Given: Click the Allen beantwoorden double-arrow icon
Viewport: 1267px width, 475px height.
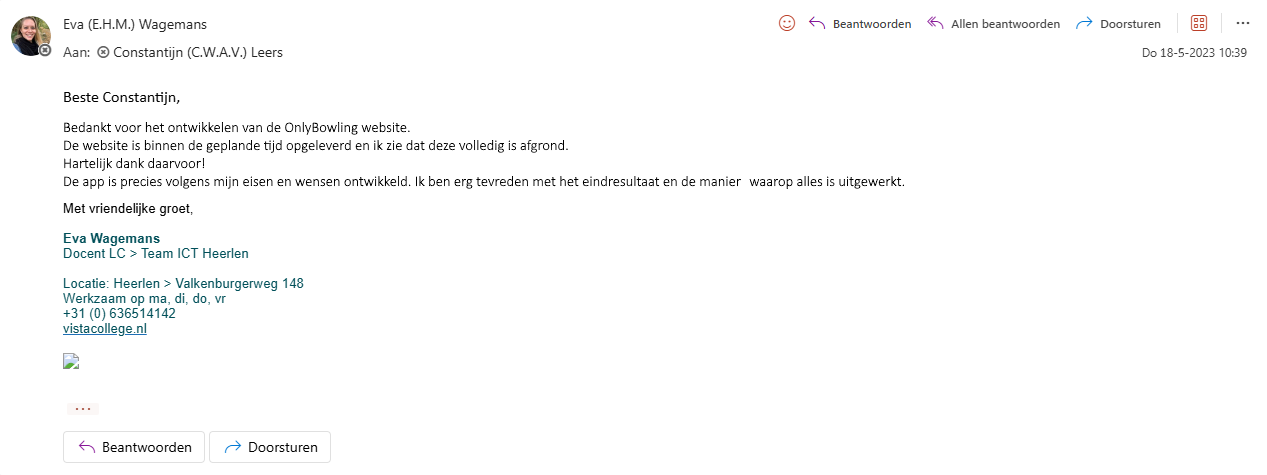Looking at the screenshot, I should click(x=936, y=24).
